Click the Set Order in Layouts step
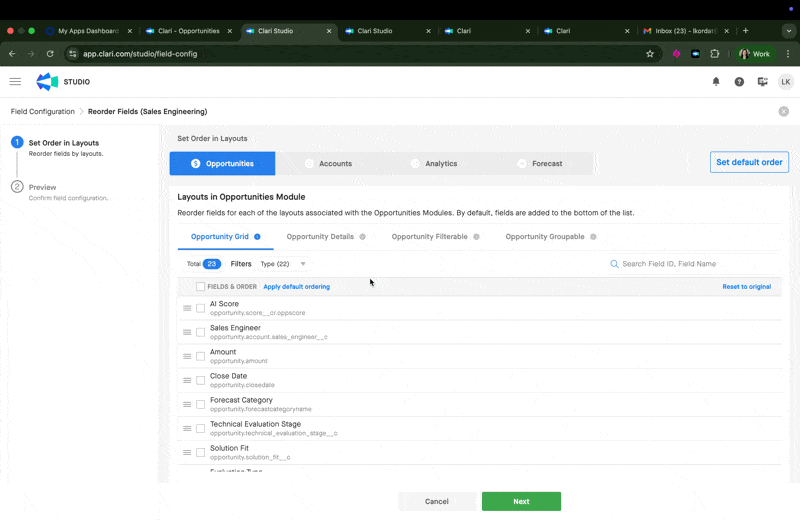The image size is (800, 520). [x=64, y=143]
